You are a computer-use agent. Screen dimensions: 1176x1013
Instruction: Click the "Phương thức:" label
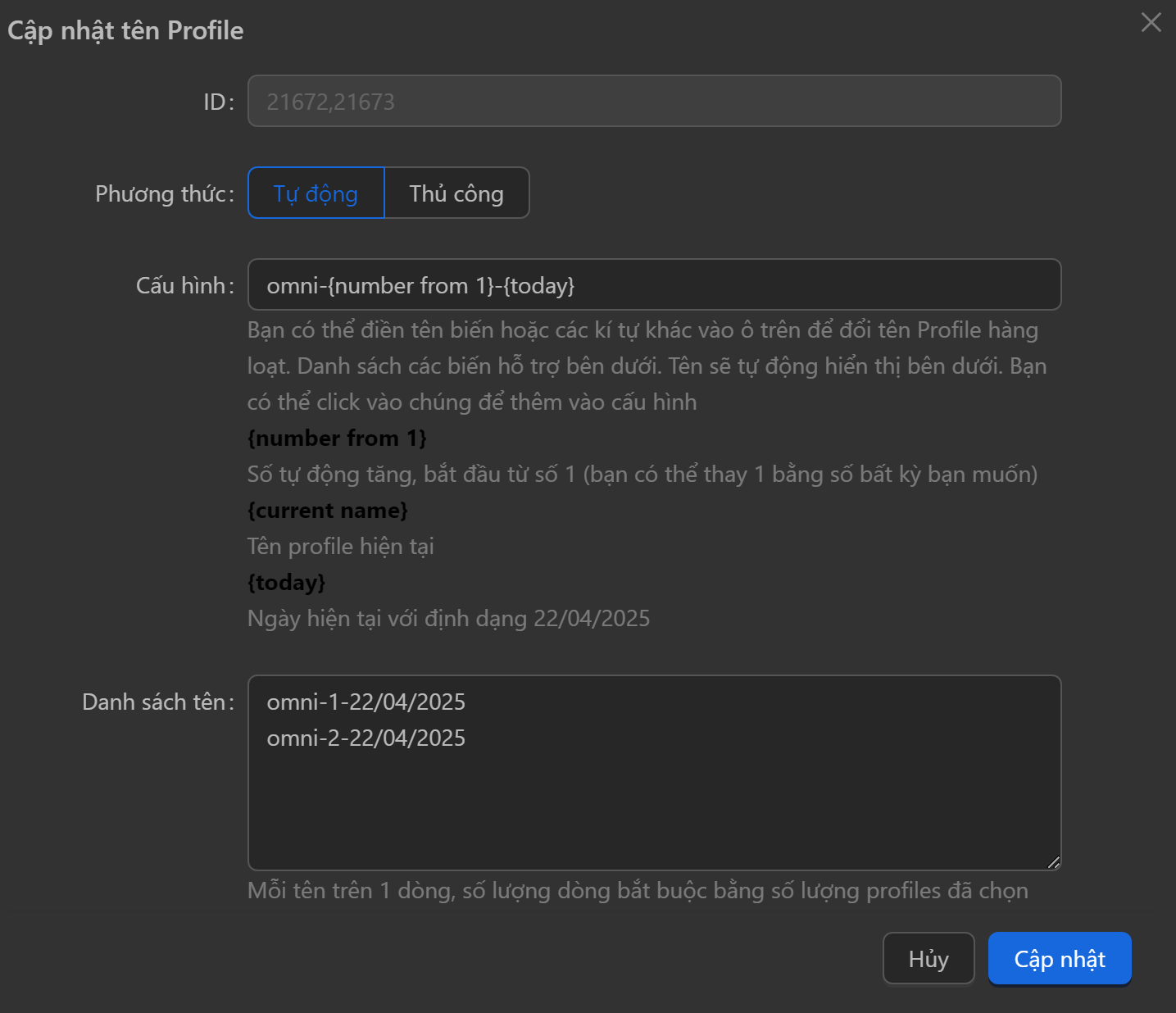click(x=164, y=193)
